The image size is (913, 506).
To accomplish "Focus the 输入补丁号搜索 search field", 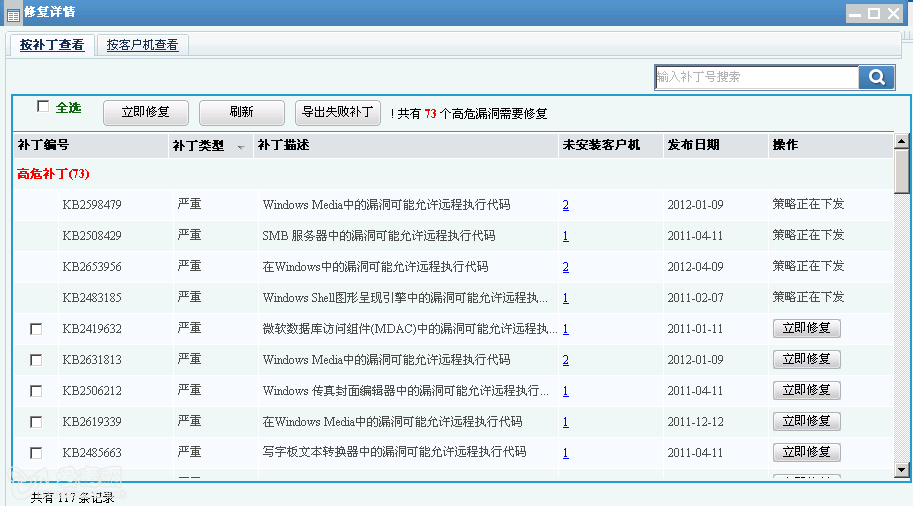I will (756, 77).
